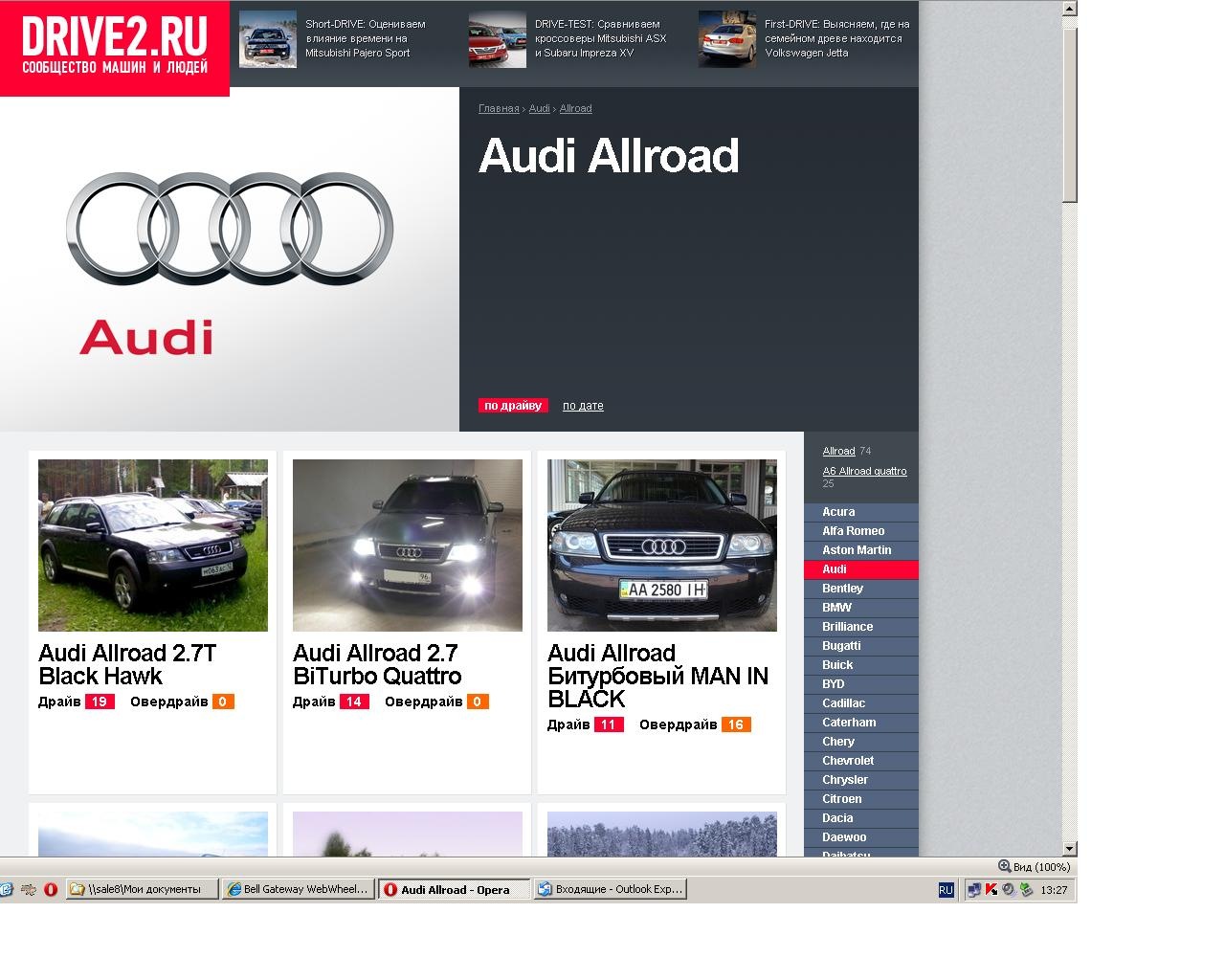Click the network computers tray icon
The width and height of the screenshot is (1225, 980).
974,889
